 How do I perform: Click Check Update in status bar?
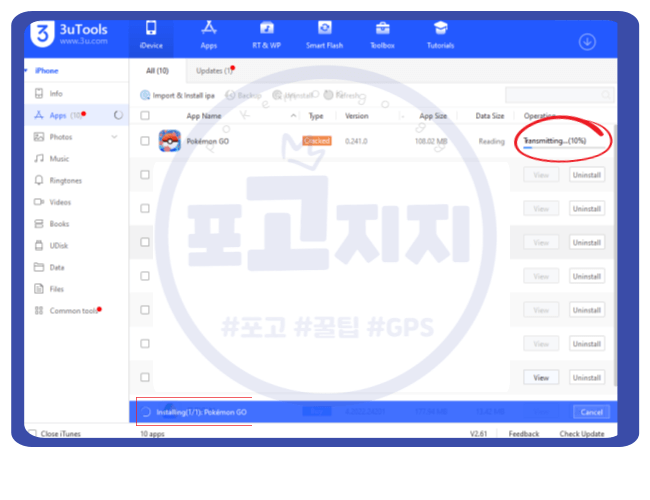click(582, 434)
